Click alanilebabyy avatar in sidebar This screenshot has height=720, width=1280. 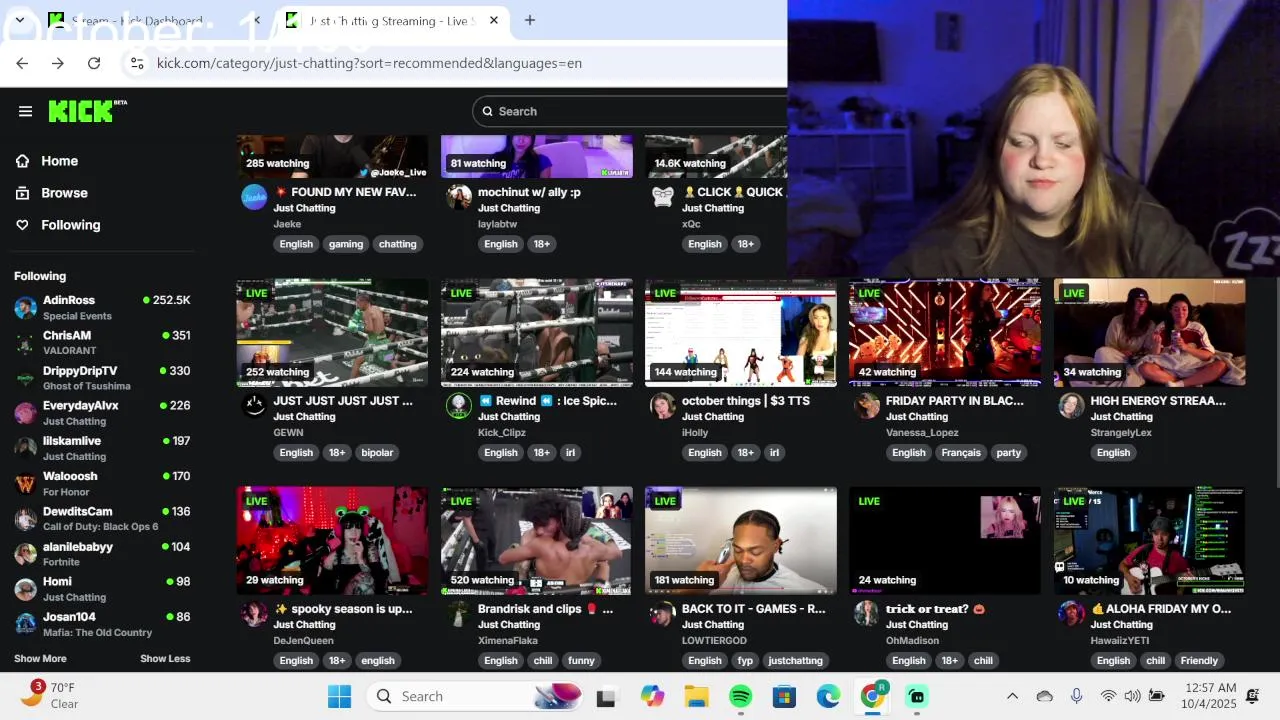(26, 554)
